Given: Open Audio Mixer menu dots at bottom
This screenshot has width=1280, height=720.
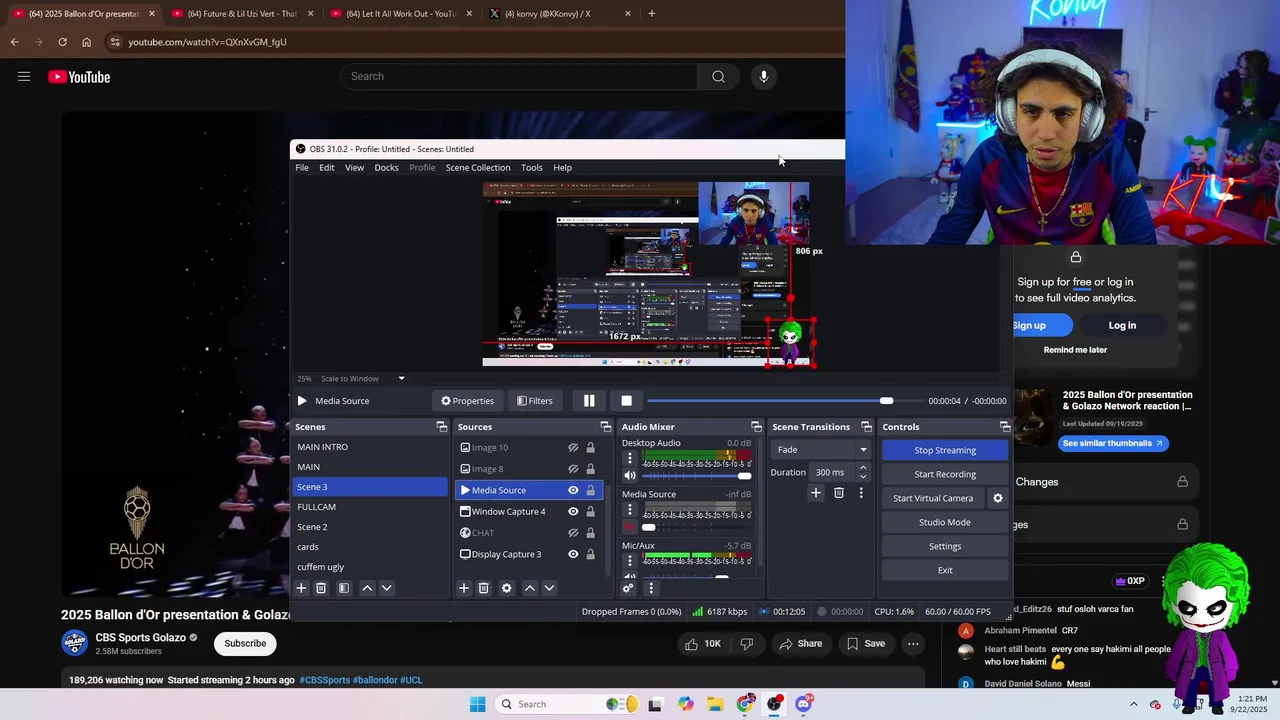Looking at the screenshot, I should (x=651, y=588).
